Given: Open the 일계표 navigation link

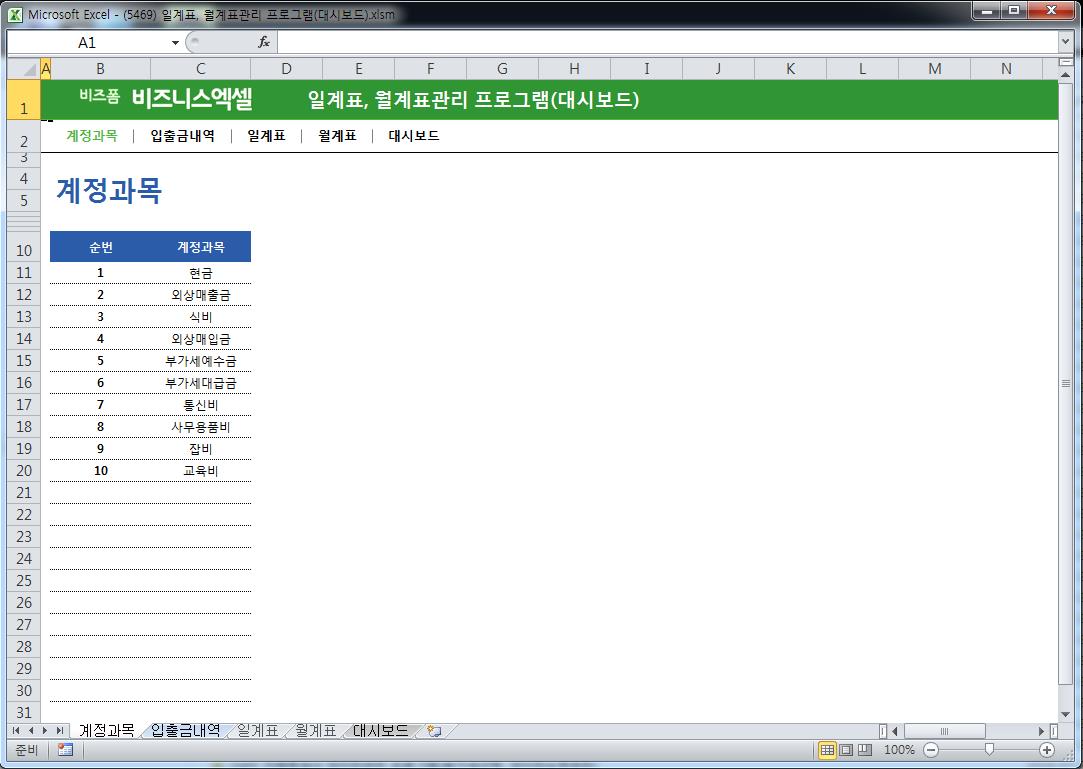Looking at the screenshot, I should pos(266,136).
